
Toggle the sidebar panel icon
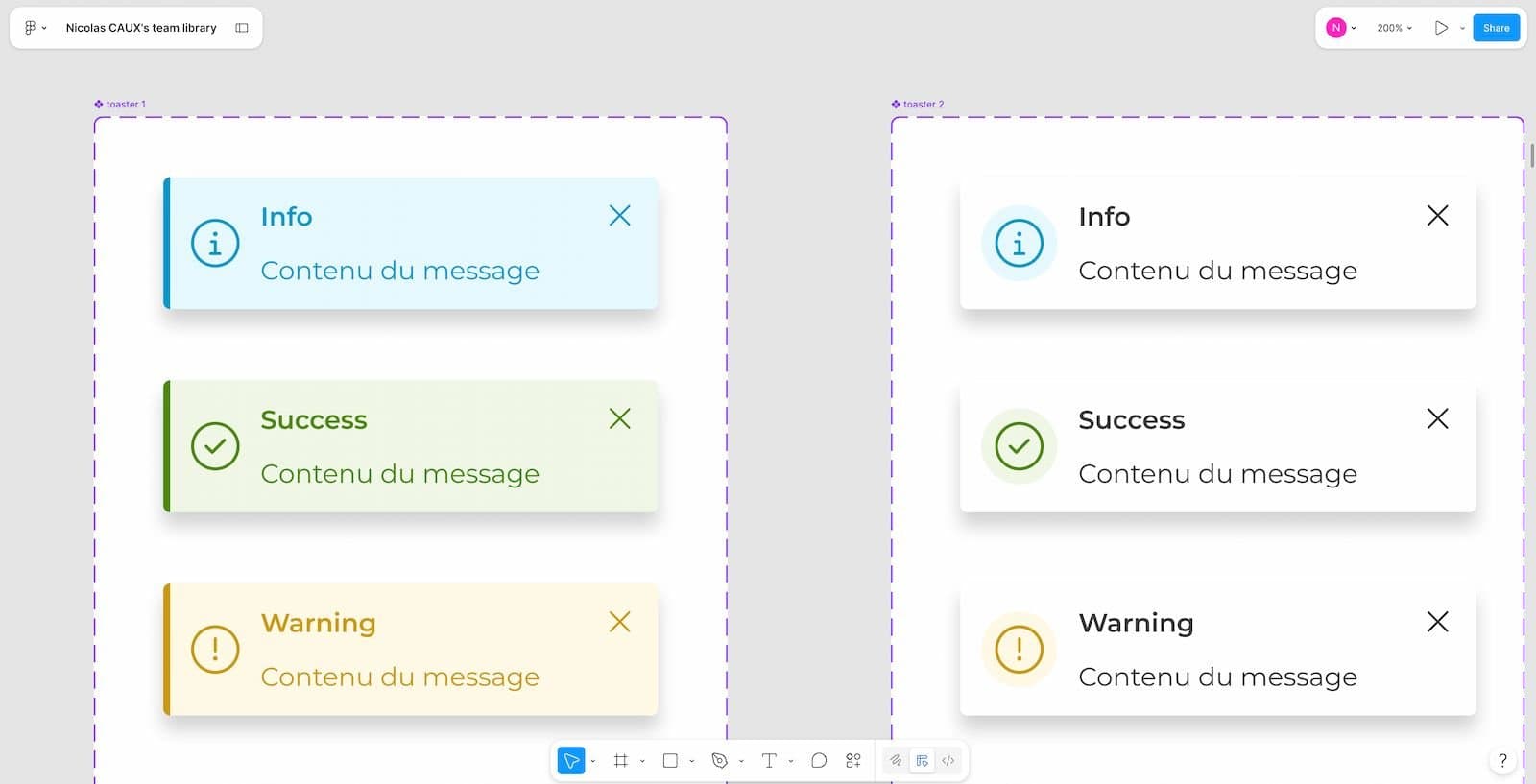(x=242, y=28)
